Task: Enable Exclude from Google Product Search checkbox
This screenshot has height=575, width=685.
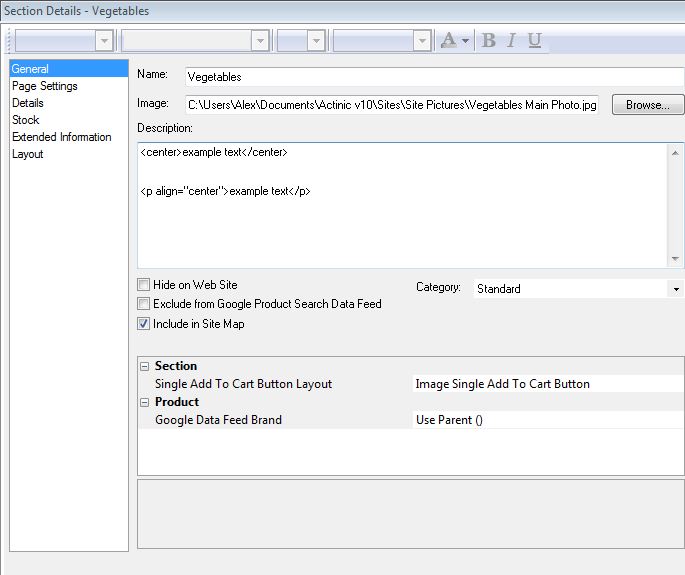Action: point(144,304)
